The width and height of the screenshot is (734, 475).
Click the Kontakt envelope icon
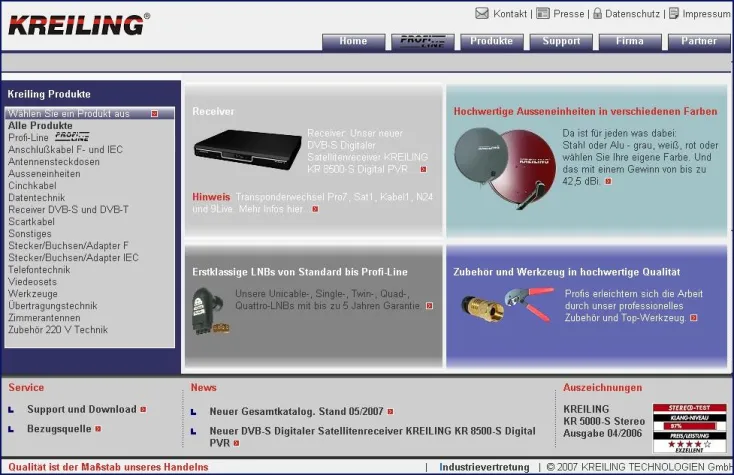tap(482, 14)
